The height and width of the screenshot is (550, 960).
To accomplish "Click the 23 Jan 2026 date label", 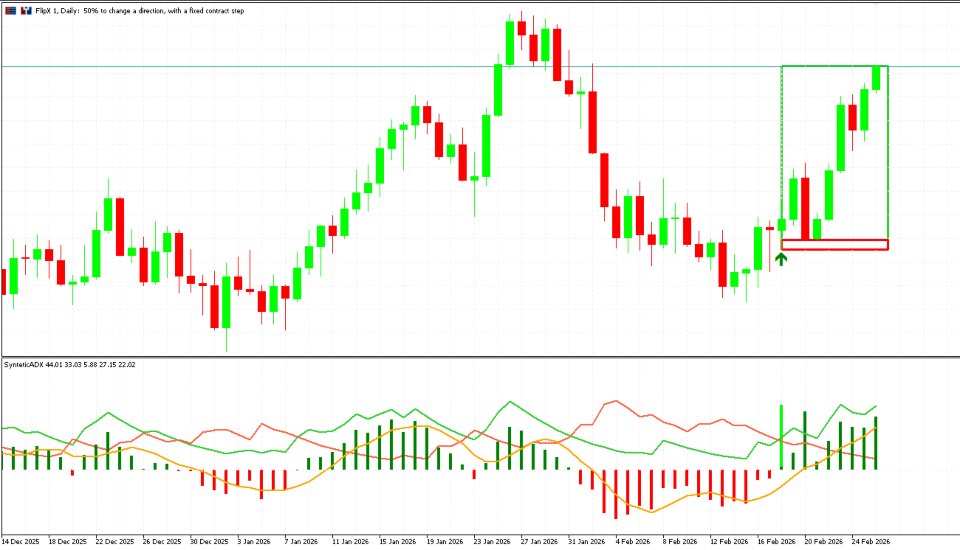I will point(492,541).
